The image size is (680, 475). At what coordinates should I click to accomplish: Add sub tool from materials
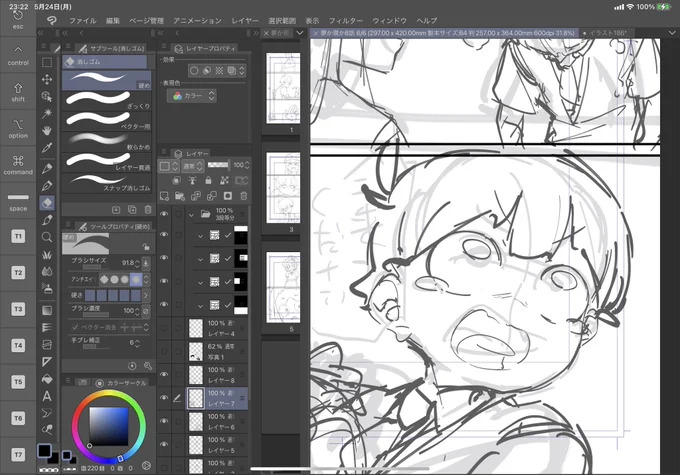coord(116,210)
